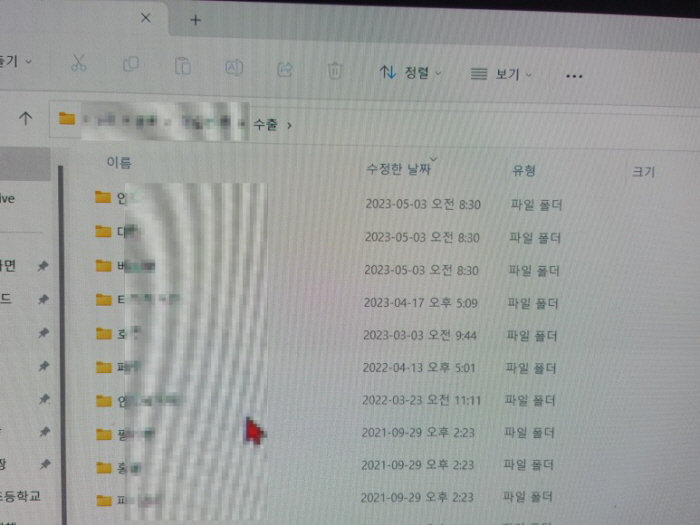Click the Up arrow navigation button
700x525 pixels.
click(x=26, y=118)
